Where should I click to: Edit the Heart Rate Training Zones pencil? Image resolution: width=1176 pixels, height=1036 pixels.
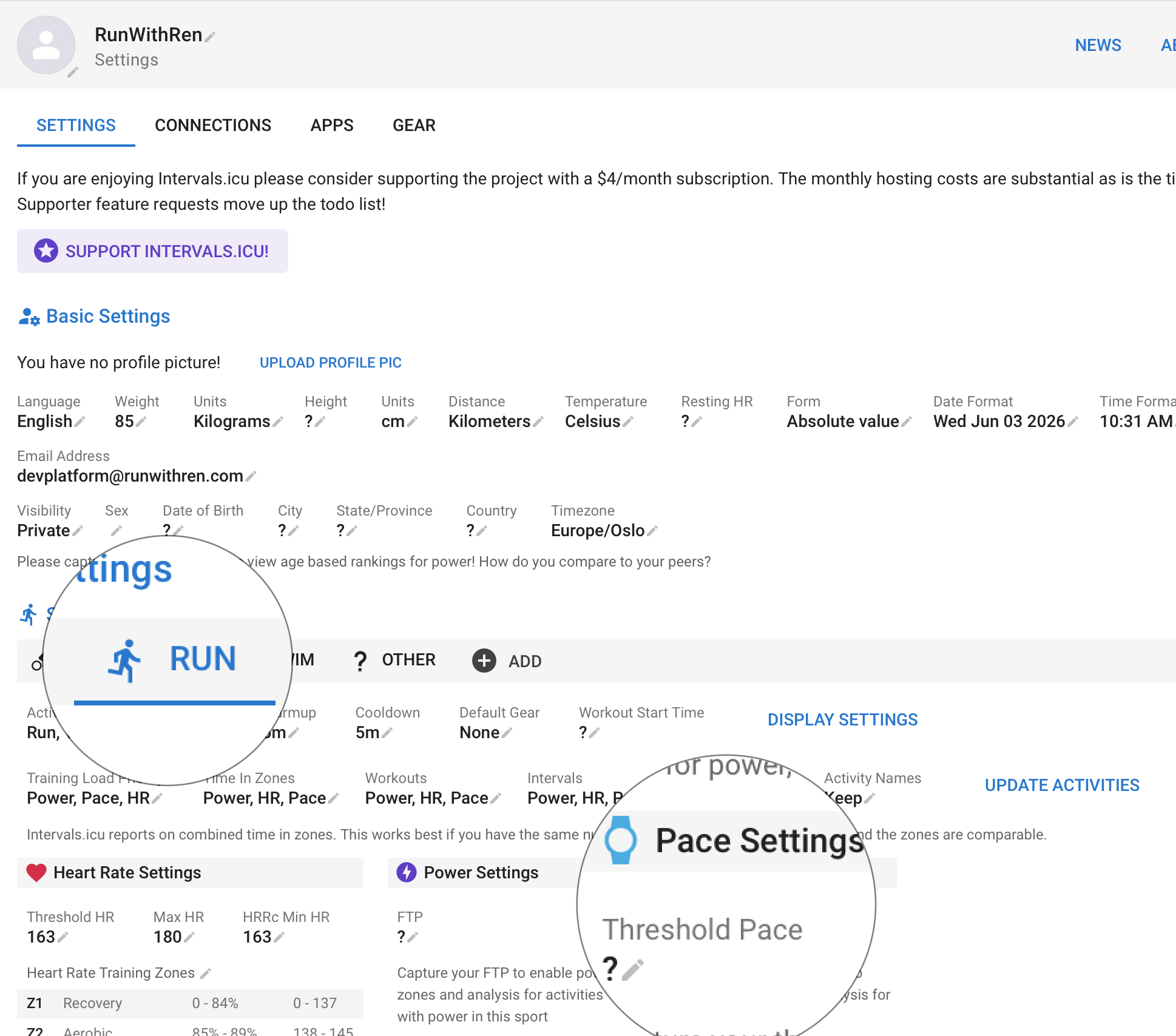(206, 974)
